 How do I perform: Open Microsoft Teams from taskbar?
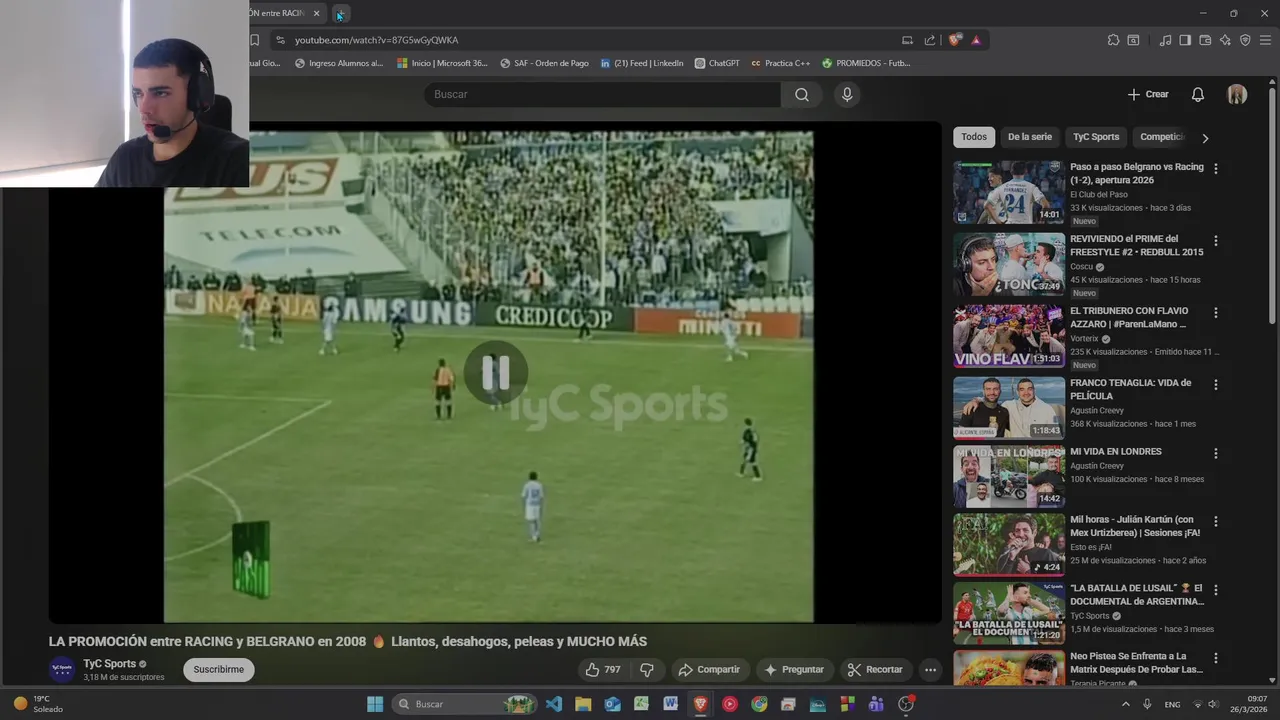point(876,704)
